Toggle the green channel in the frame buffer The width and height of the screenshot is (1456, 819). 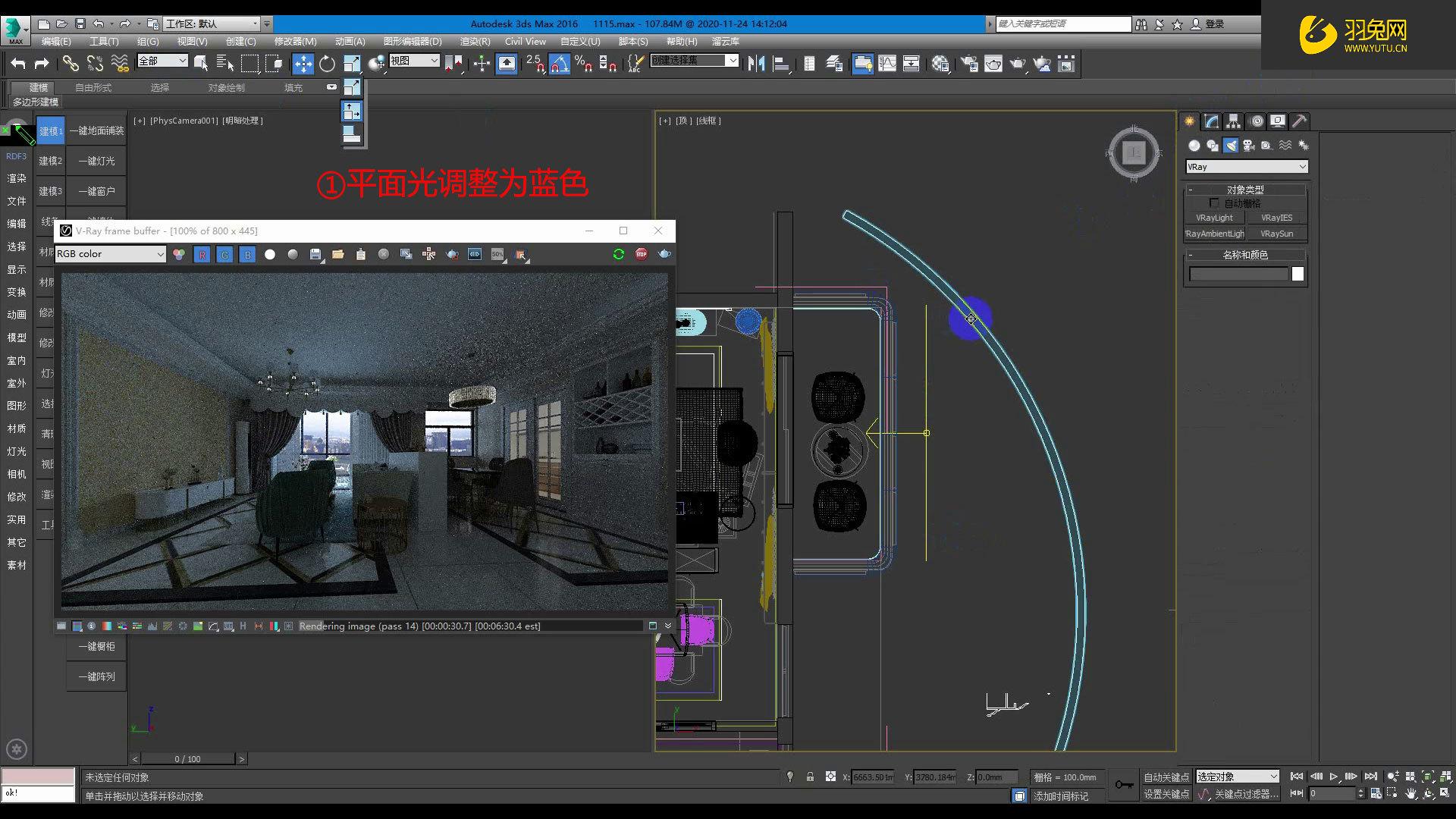point(225,254)
